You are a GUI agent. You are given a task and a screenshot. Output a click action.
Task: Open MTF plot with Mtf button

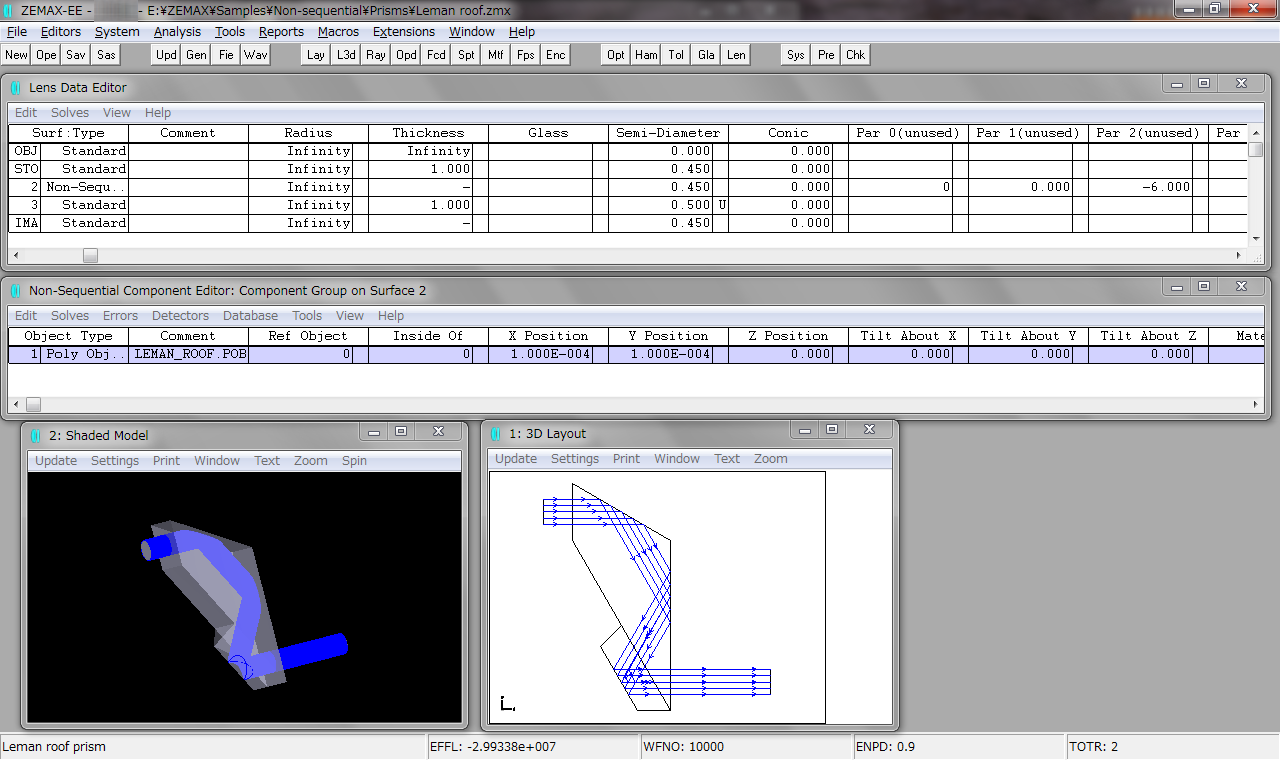pos(496,55)
